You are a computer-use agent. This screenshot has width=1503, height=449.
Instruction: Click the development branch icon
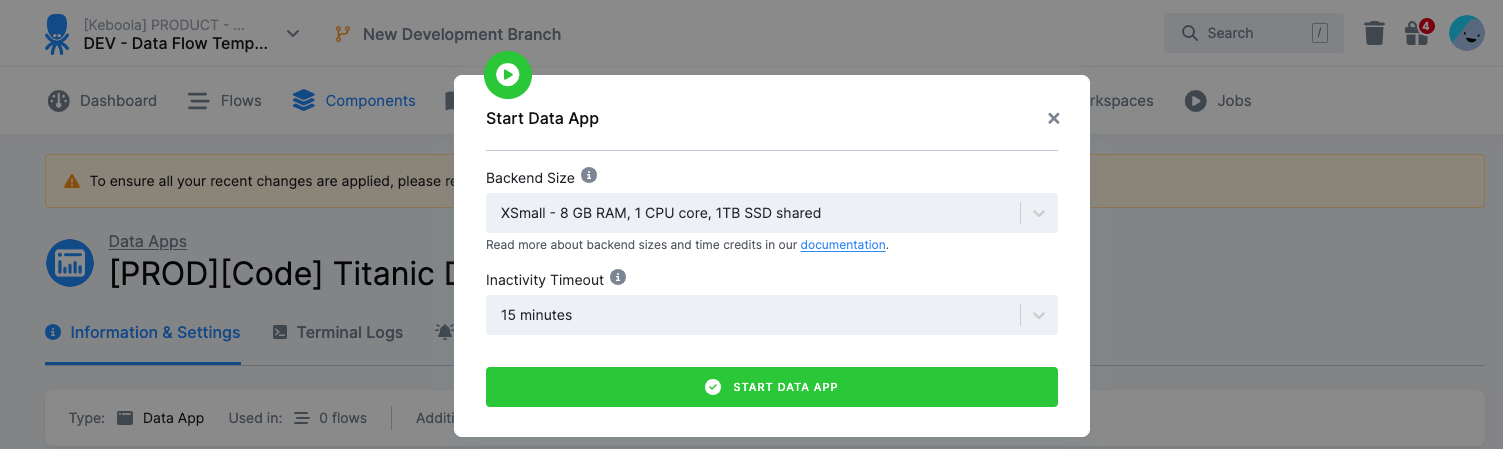[343, 34]
